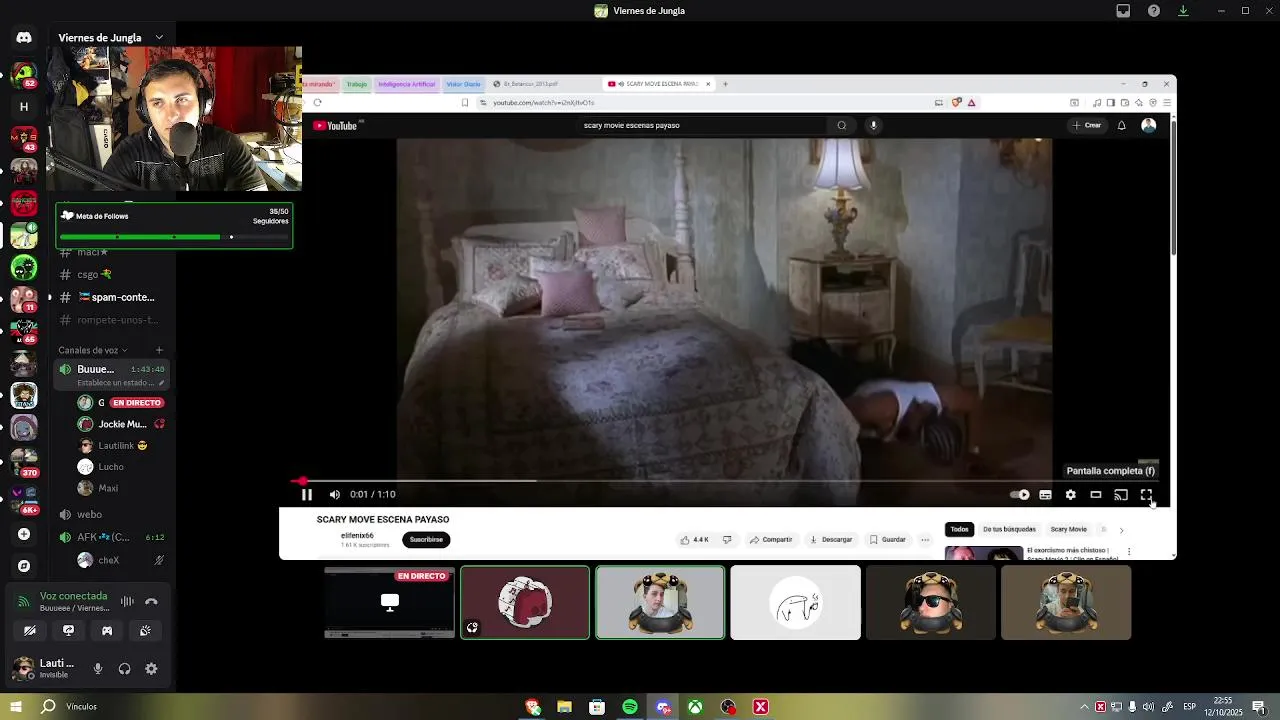The width and height of the screenshot is (1280, 720).
Task: Open more actions ellipsis under video
Action: pos(925,540)
